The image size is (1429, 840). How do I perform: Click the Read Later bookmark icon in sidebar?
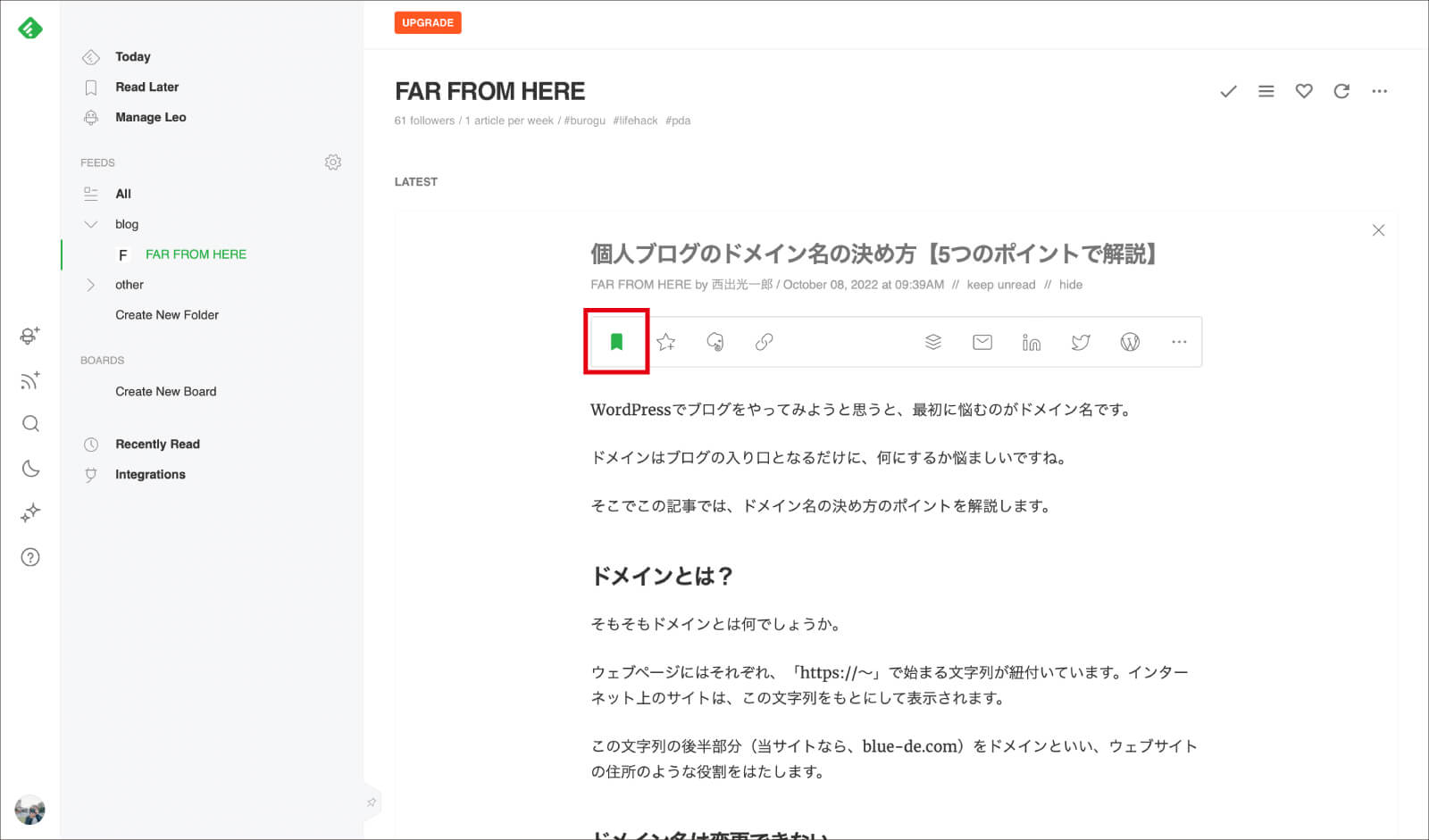tap(90, 87)
